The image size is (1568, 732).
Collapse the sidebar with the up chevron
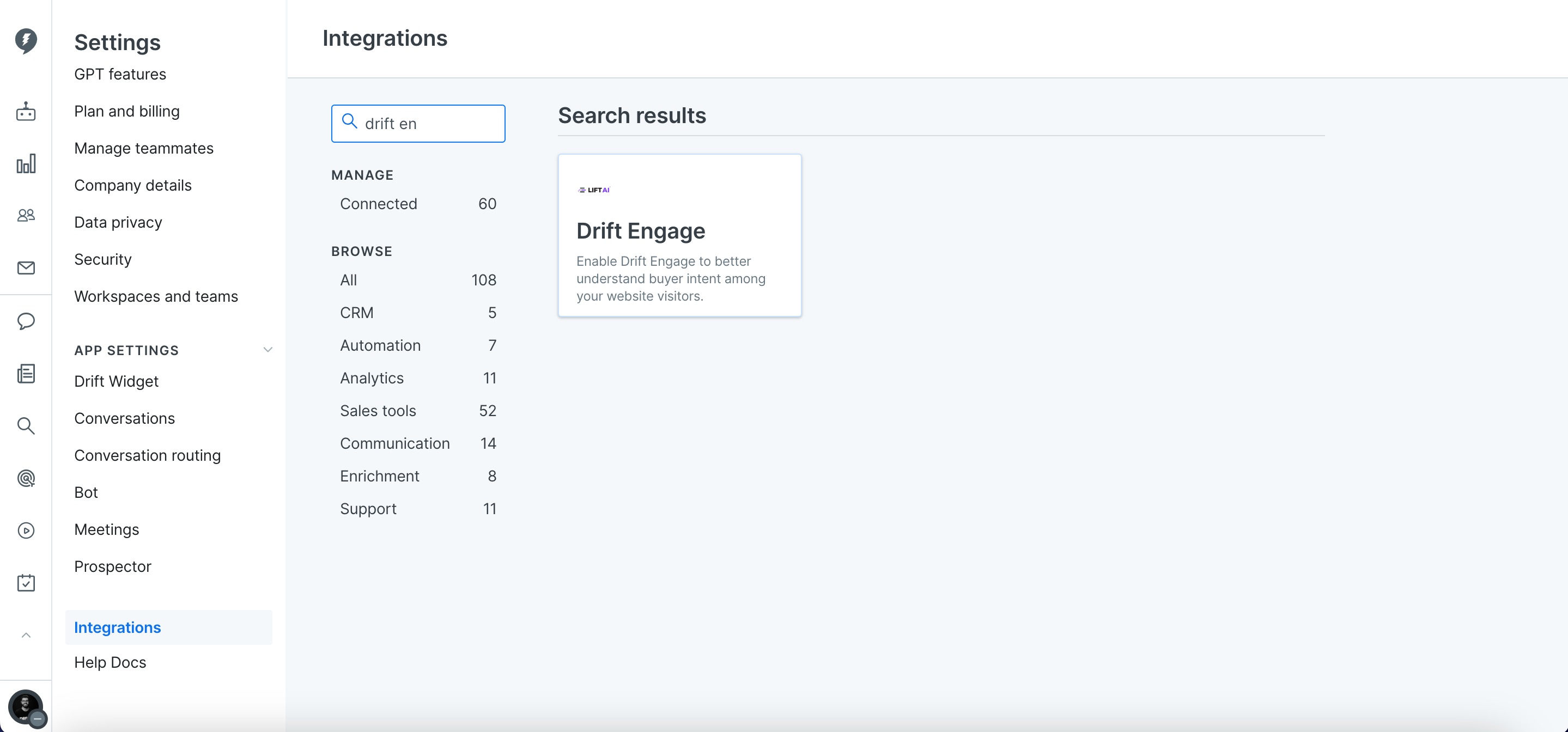(26, 635)
